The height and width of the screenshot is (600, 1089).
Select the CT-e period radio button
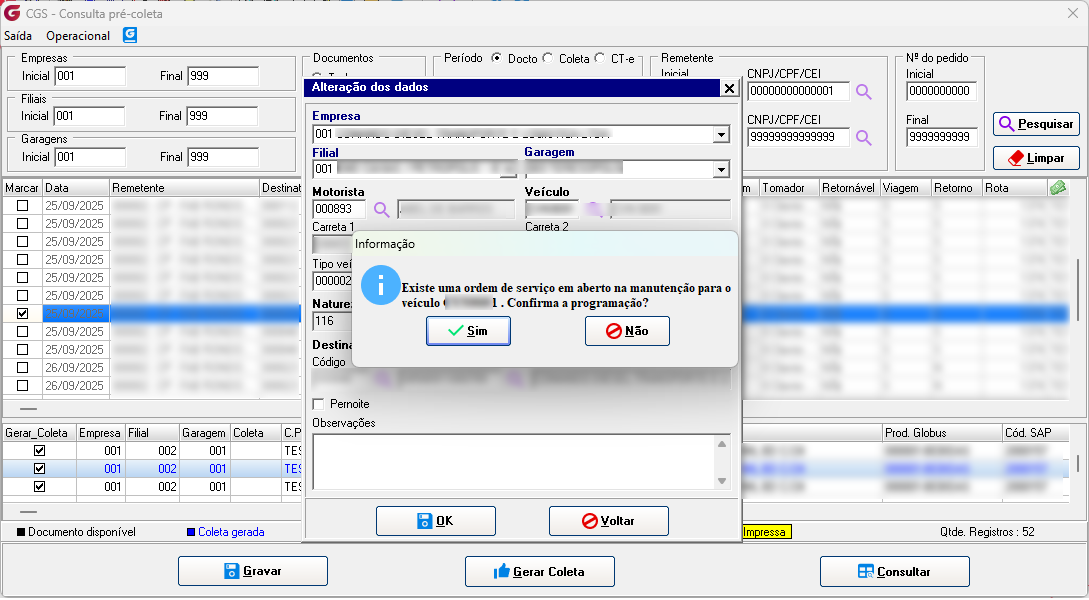coord(600,58)
